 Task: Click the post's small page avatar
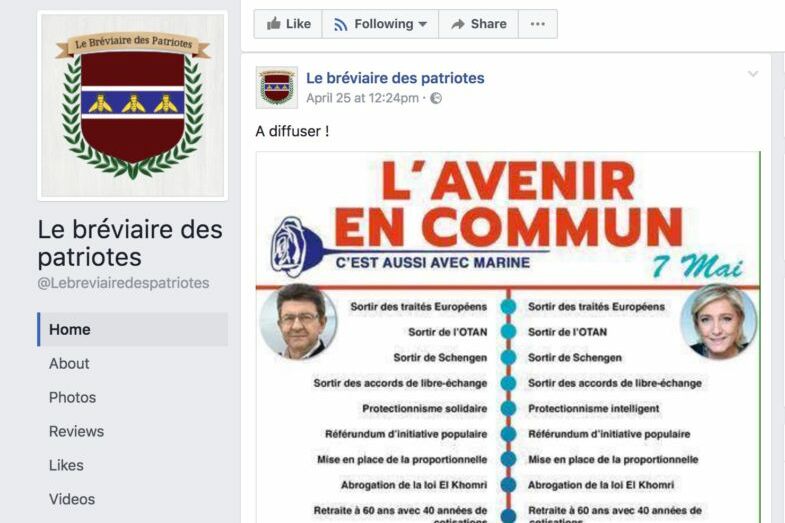coord(277,88)
